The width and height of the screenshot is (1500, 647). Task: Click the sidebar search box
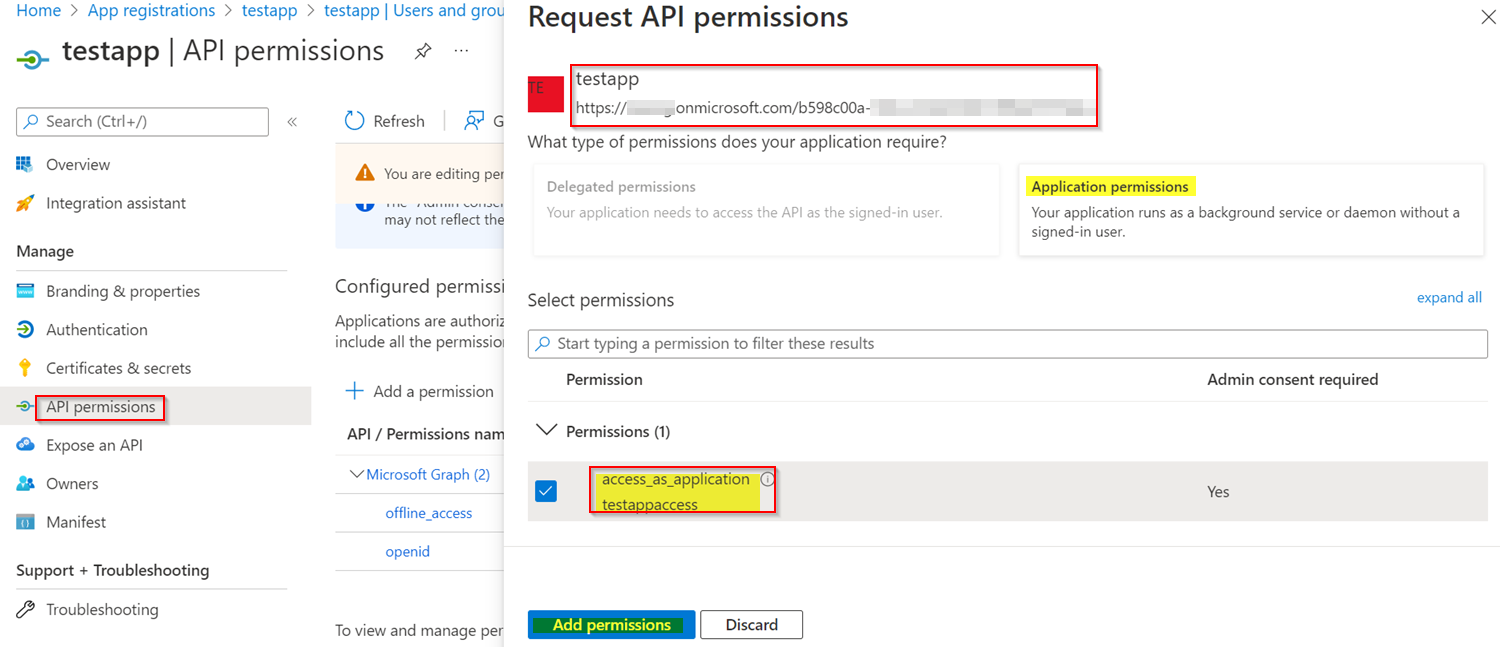point(142,121)
